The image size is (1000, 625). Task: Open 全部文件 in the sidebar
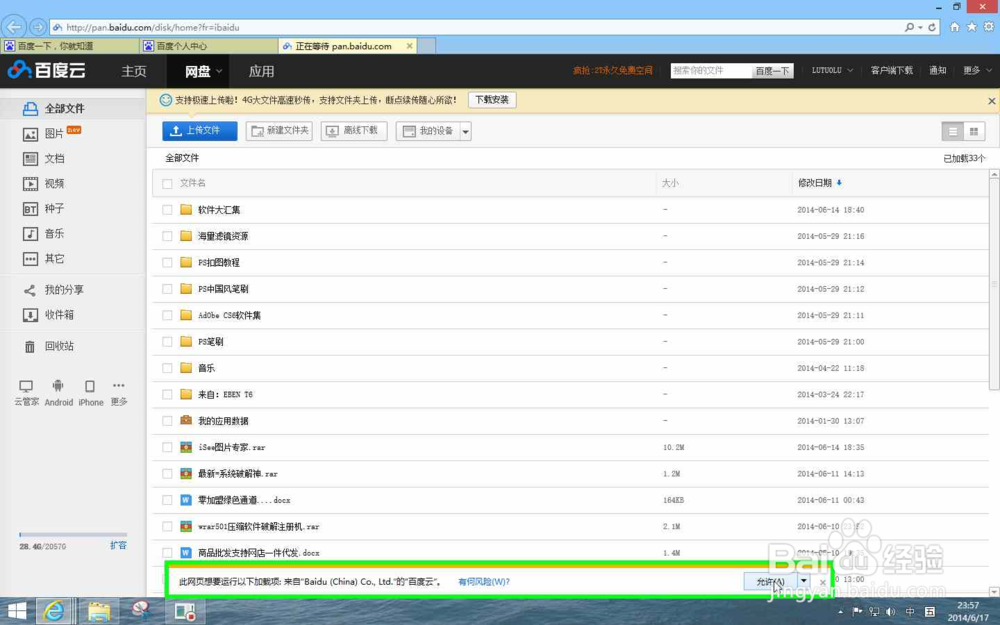tap(54, 108)
